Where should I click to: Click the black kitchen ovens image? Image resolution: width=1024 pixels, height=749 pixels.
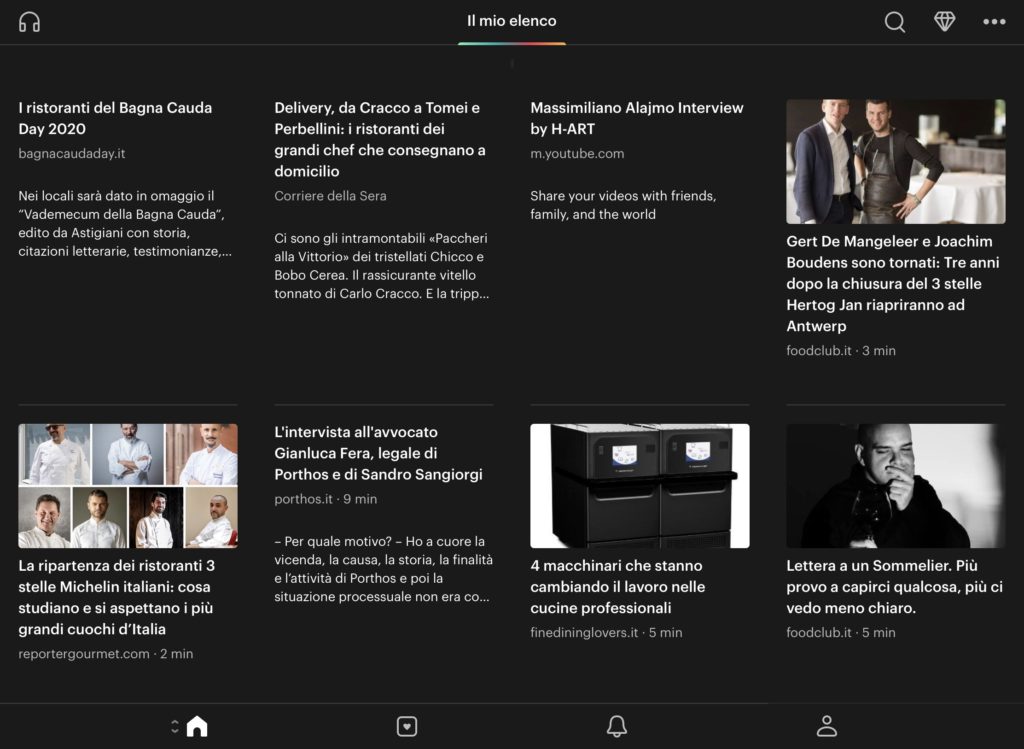coord(639,486)
